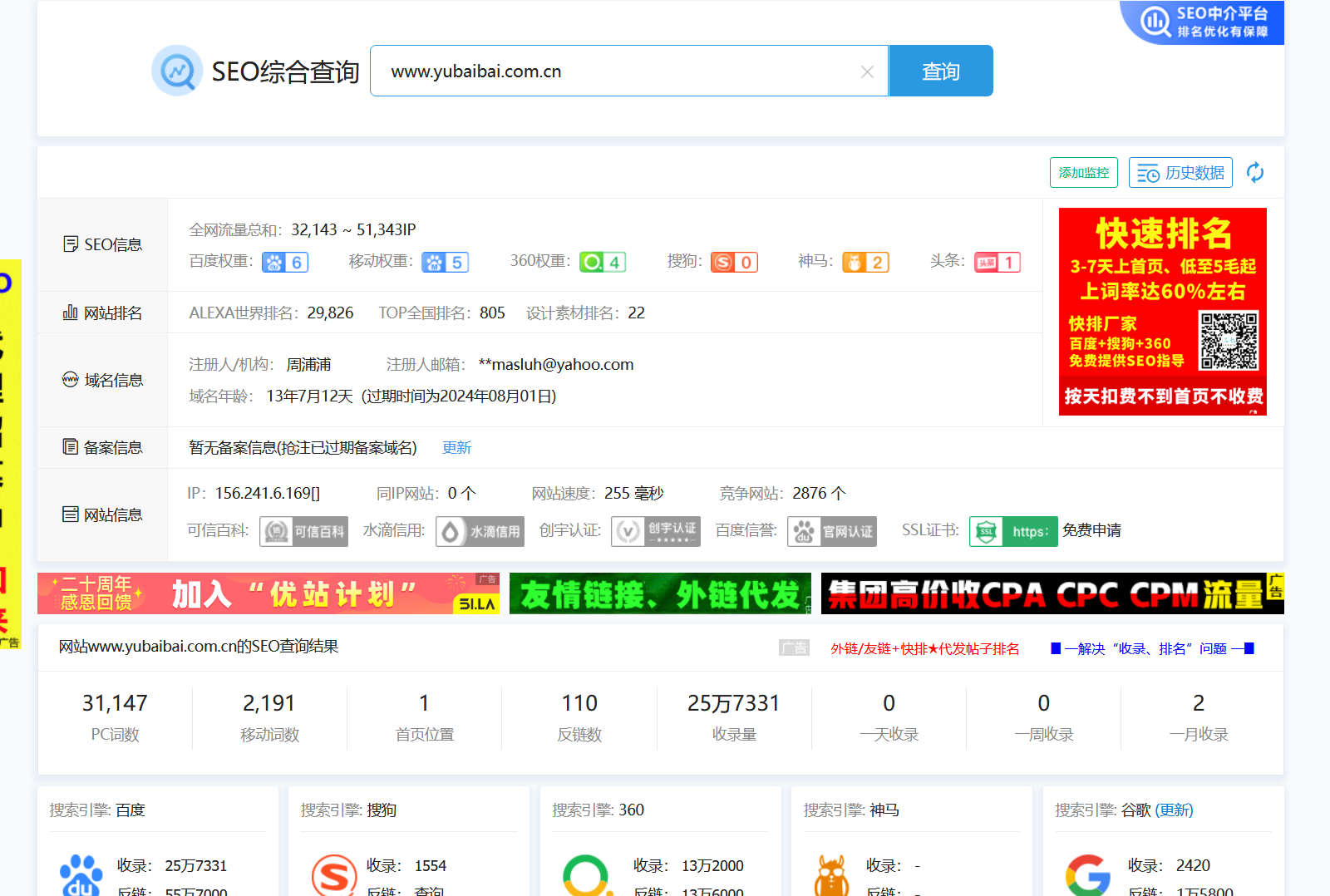Screen dimensions: 1330x896
Task: Click the refresh icon beside 历史数据
Action: [x=1255, y=173]
